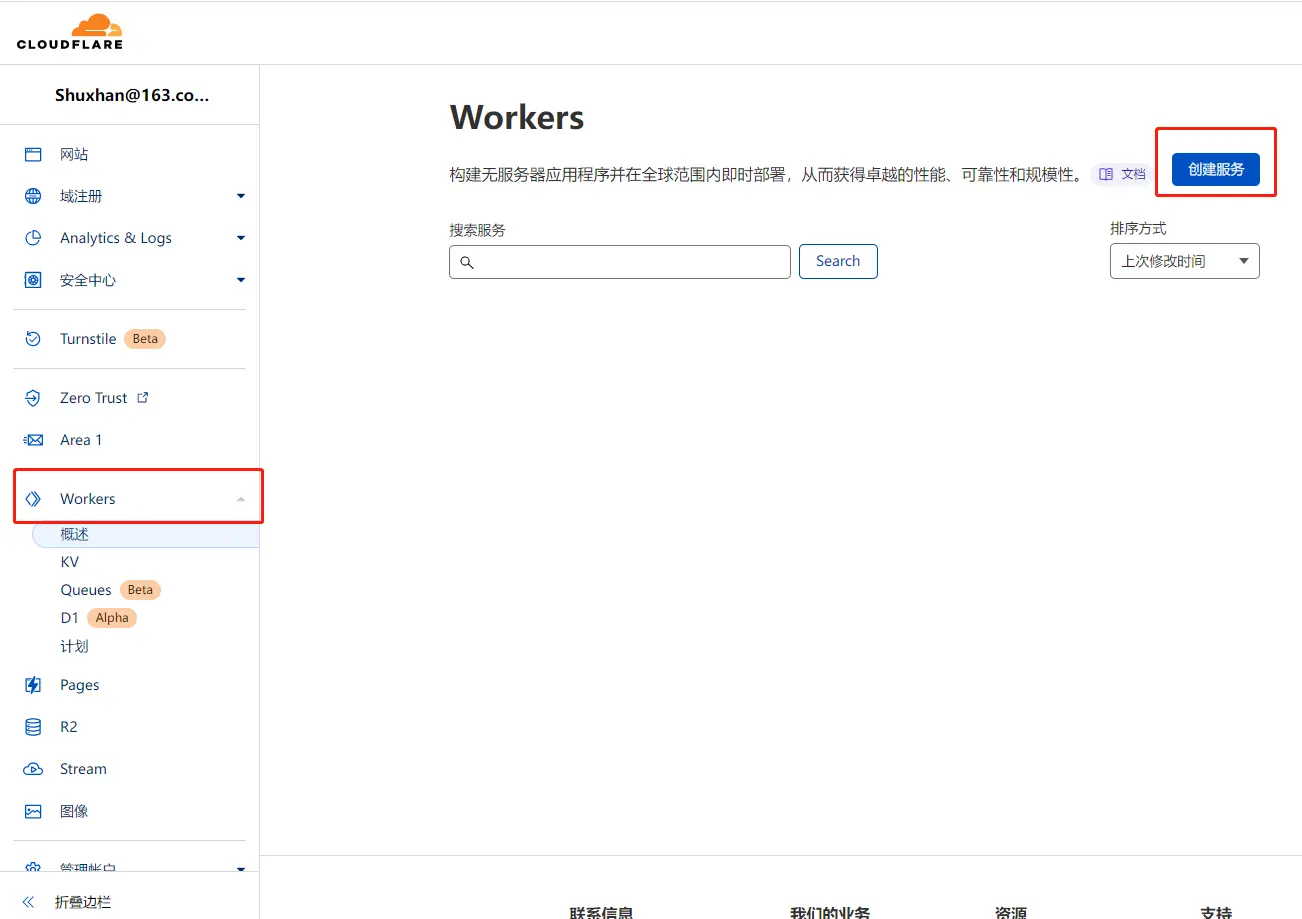Image resolution: width=1302 pixels, height=919 pixels.
Task: Click the 网站 browser window icon
Action: [x=33, y=154]
